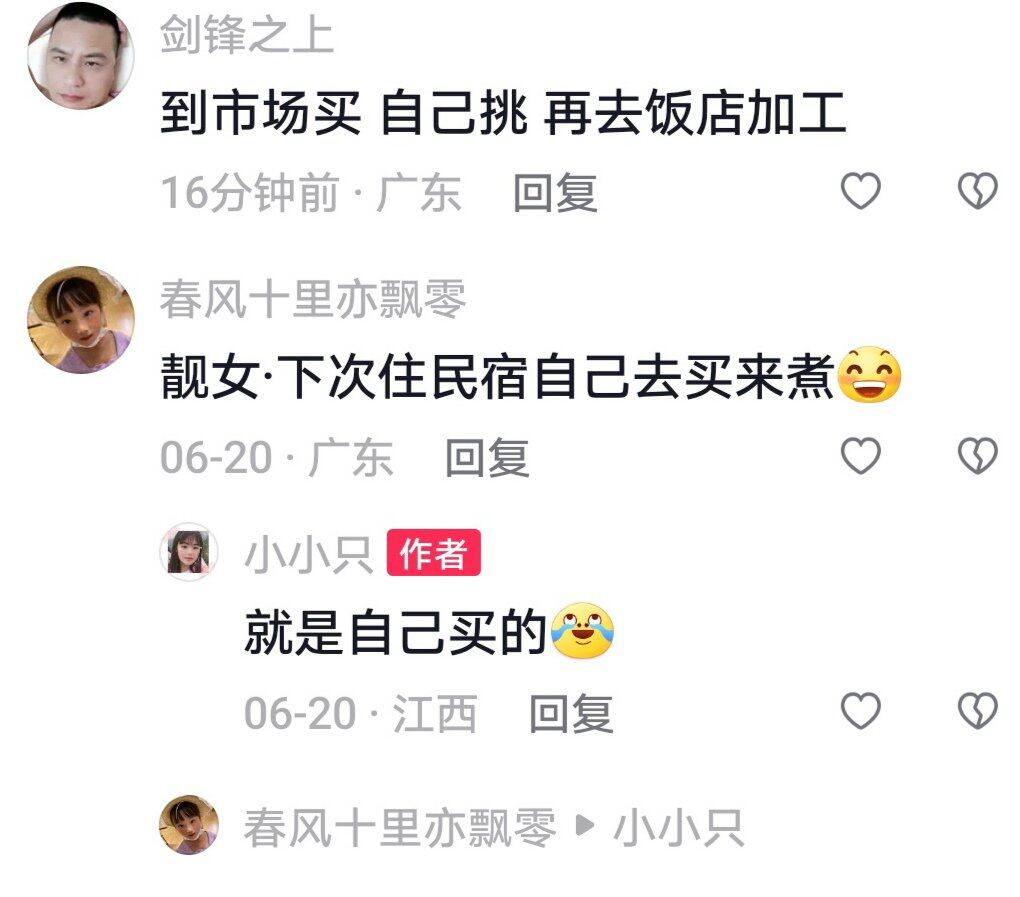Open replied-to user 小小只 after arrow
Image resolution: width=1020 pixels, height=897 pixels.
[678, 827]
